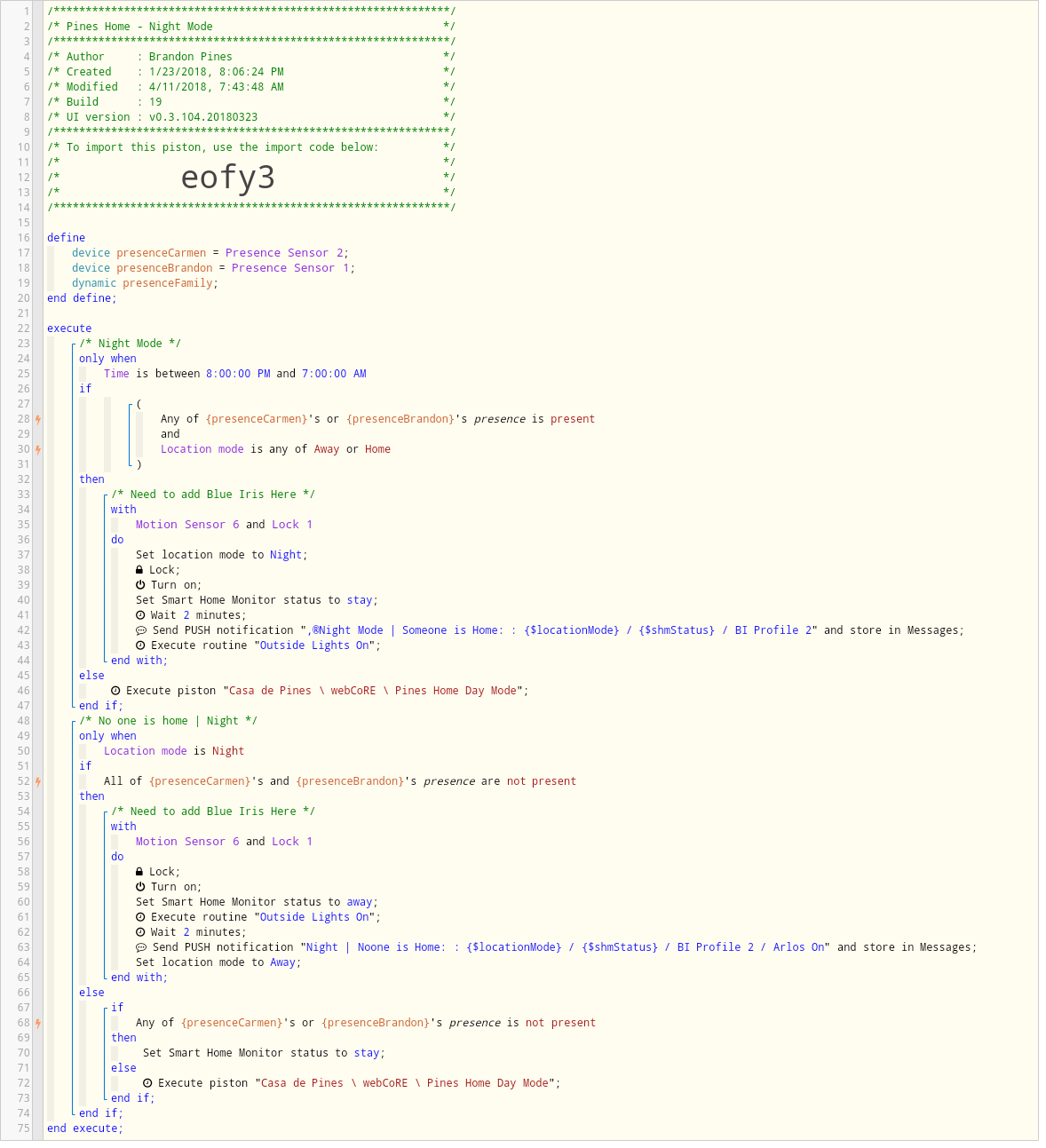The width and height of the screenshot is (1046, 1148).
Task: Click the 'Need to add Blue Iris Here' comment on line 33
Action: [x=213, y=495]
